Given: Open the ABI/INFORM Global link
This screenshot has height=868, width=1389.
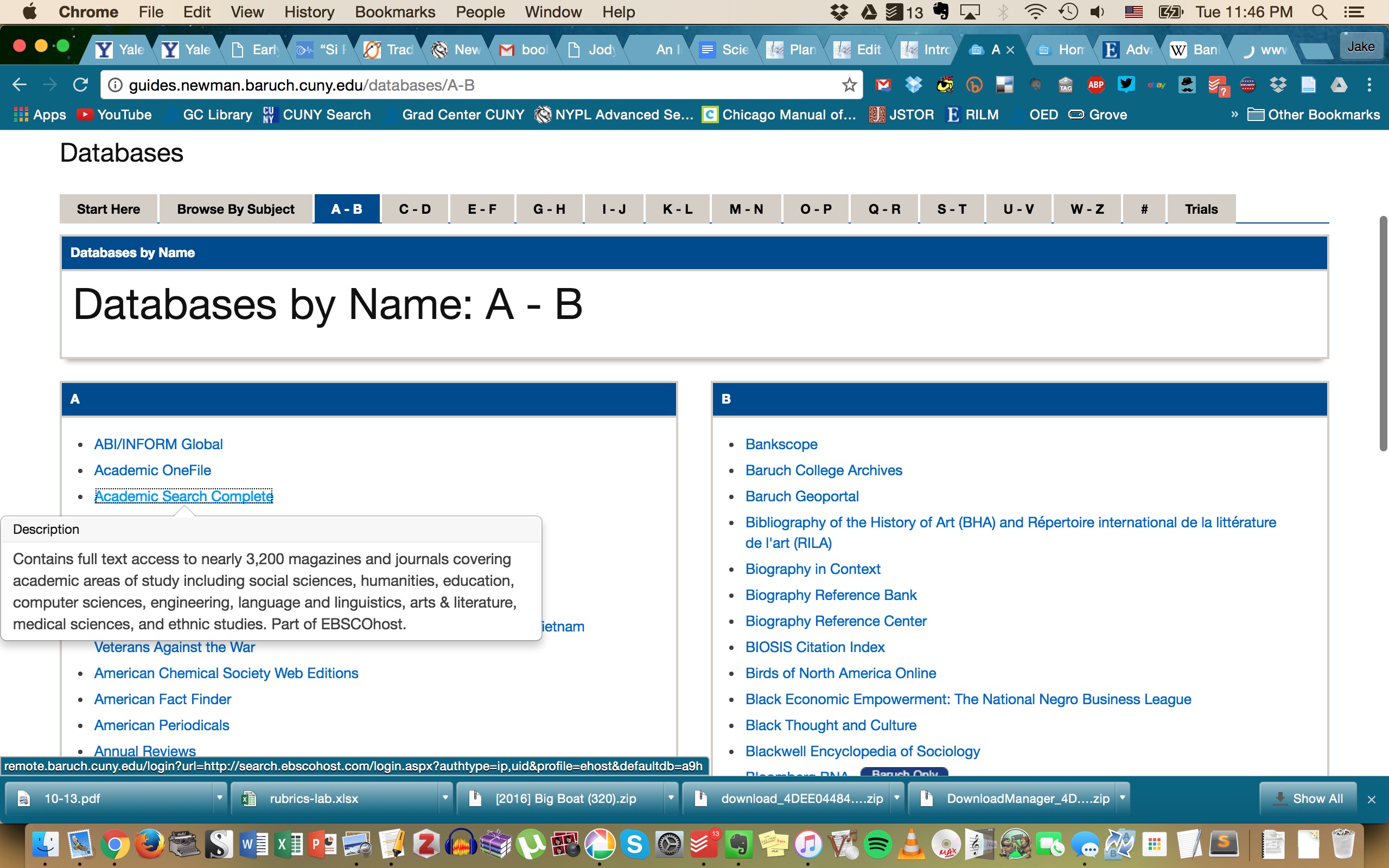Looking at the screenshot, I should coord(158,444).
